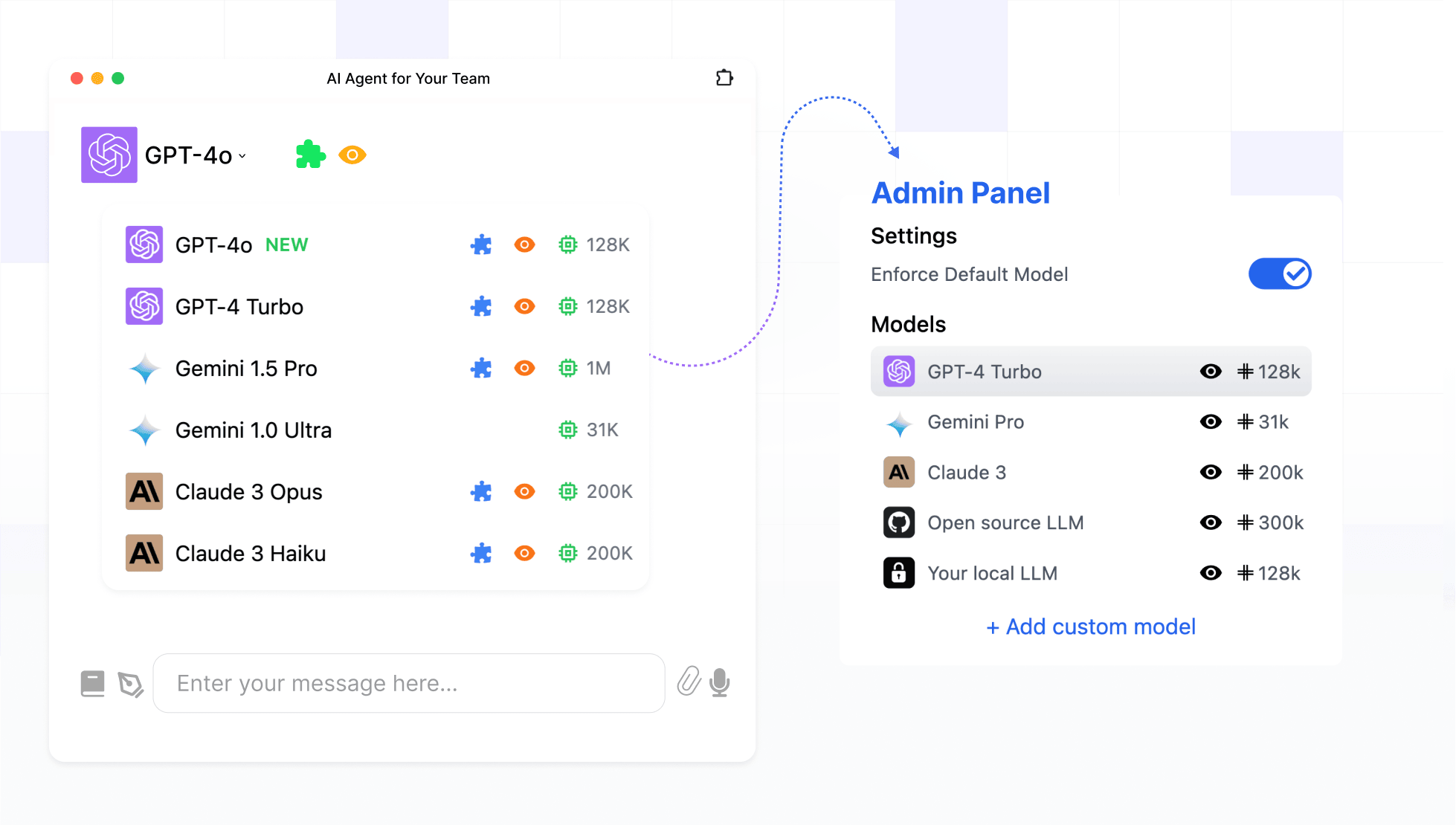Viewport: 1456px width, 825px height.
Task: Click the orange eye icon for GPT-4o row
Action: [x=525, y=245]
